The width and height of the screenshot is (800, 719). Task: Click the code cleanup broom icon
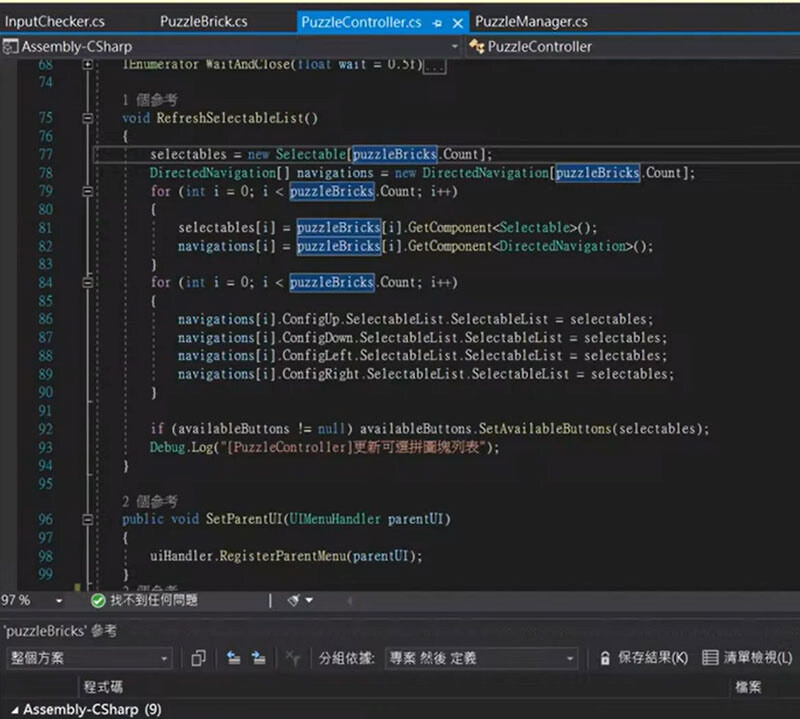point(293,601)
